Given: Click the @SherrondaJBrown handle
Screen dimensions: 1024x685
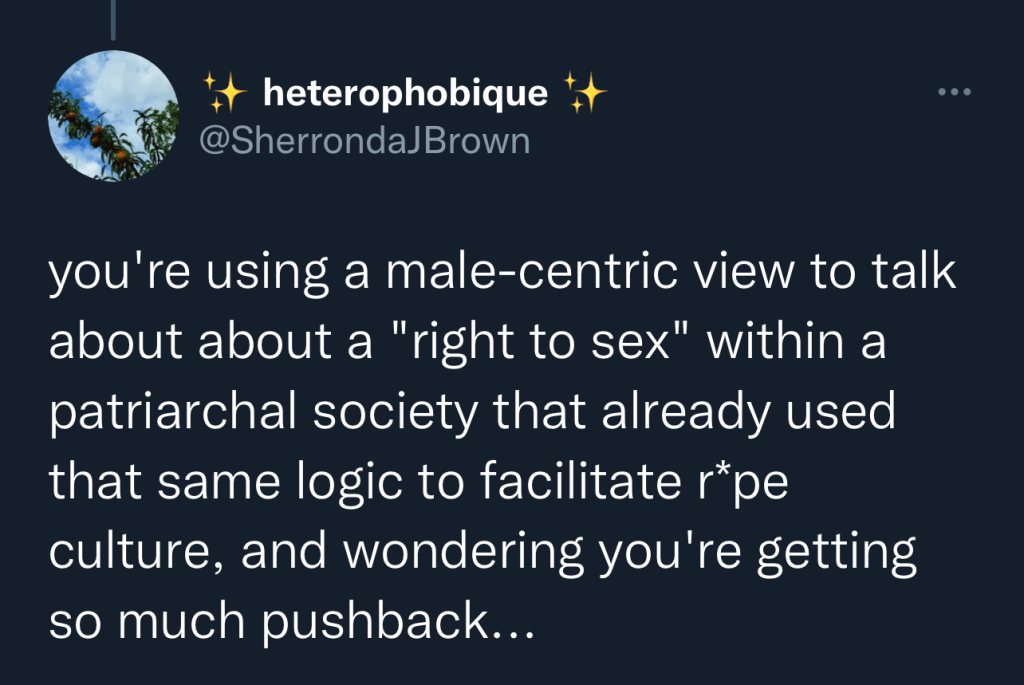Looking at the screenshot, I should (364, 140).
